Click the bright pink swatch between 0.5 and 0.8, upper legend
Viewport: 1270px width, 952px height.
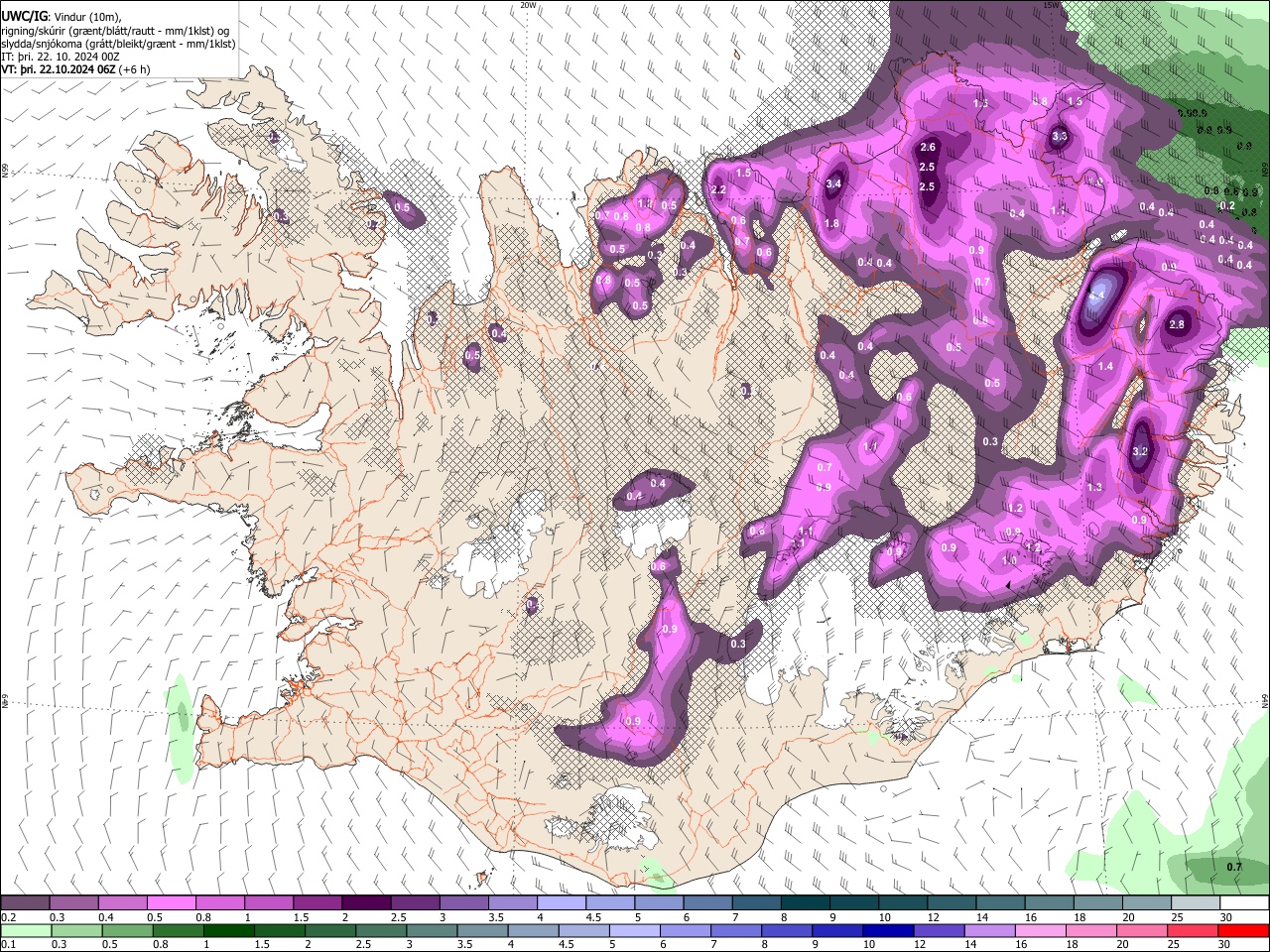point(171,903)
